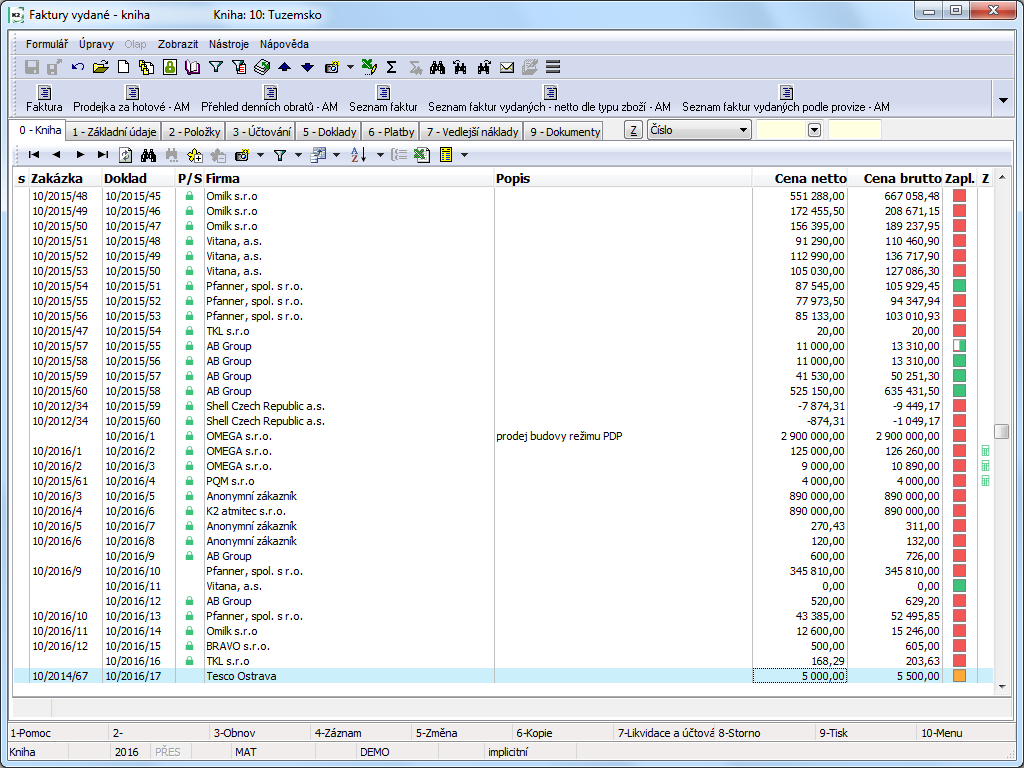The height and width of the screenshot is (768, 1024).
Task: Switch to 2 - Položky tab
Action: (193, 131)
